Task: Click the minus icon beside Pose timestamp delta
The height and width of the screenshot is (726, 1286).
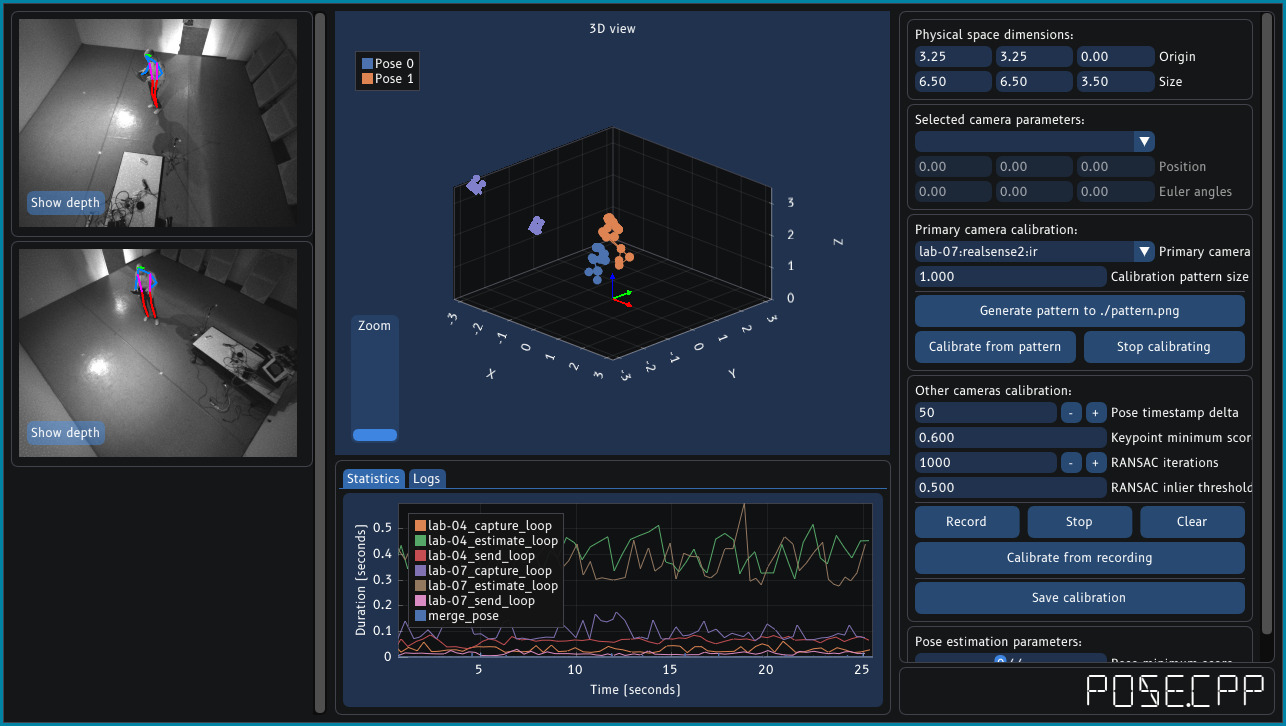Action: 1070,412
